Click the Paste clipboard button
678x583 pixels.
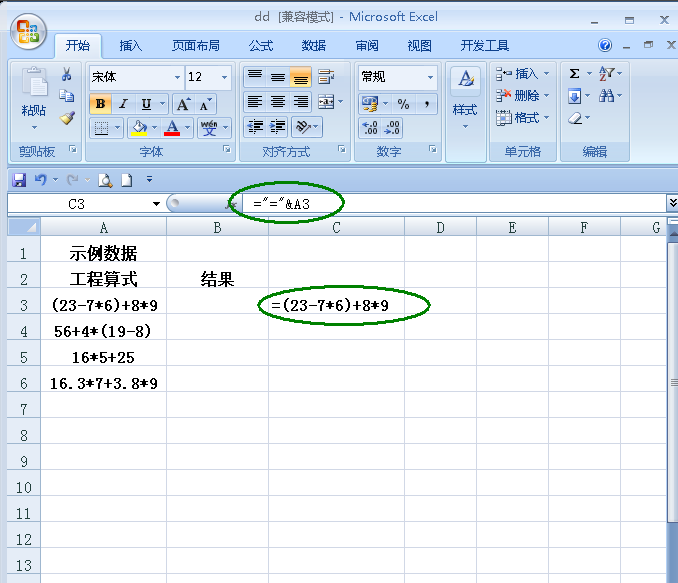point(34,100)
